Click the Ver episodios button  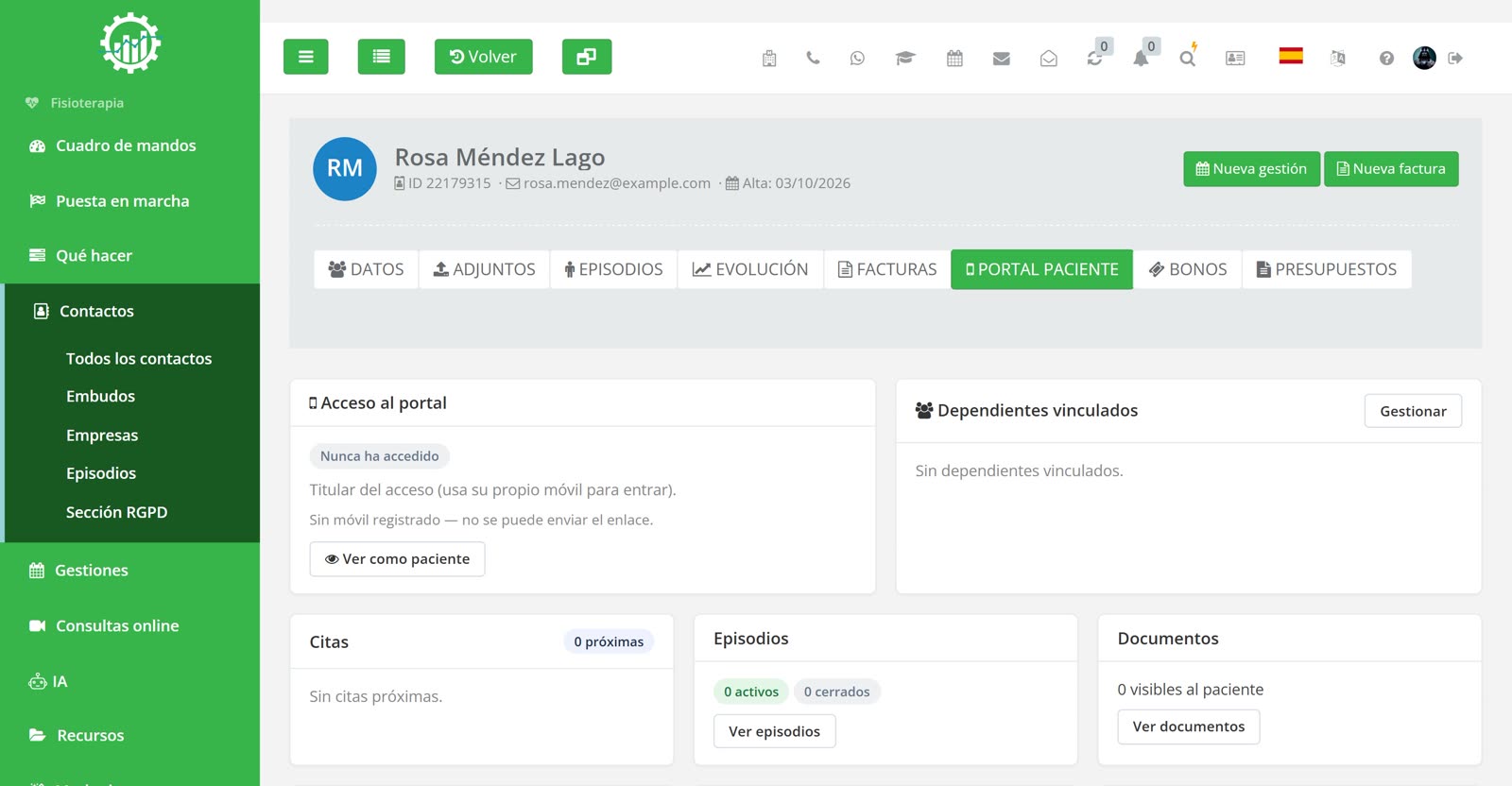point(774,731)
